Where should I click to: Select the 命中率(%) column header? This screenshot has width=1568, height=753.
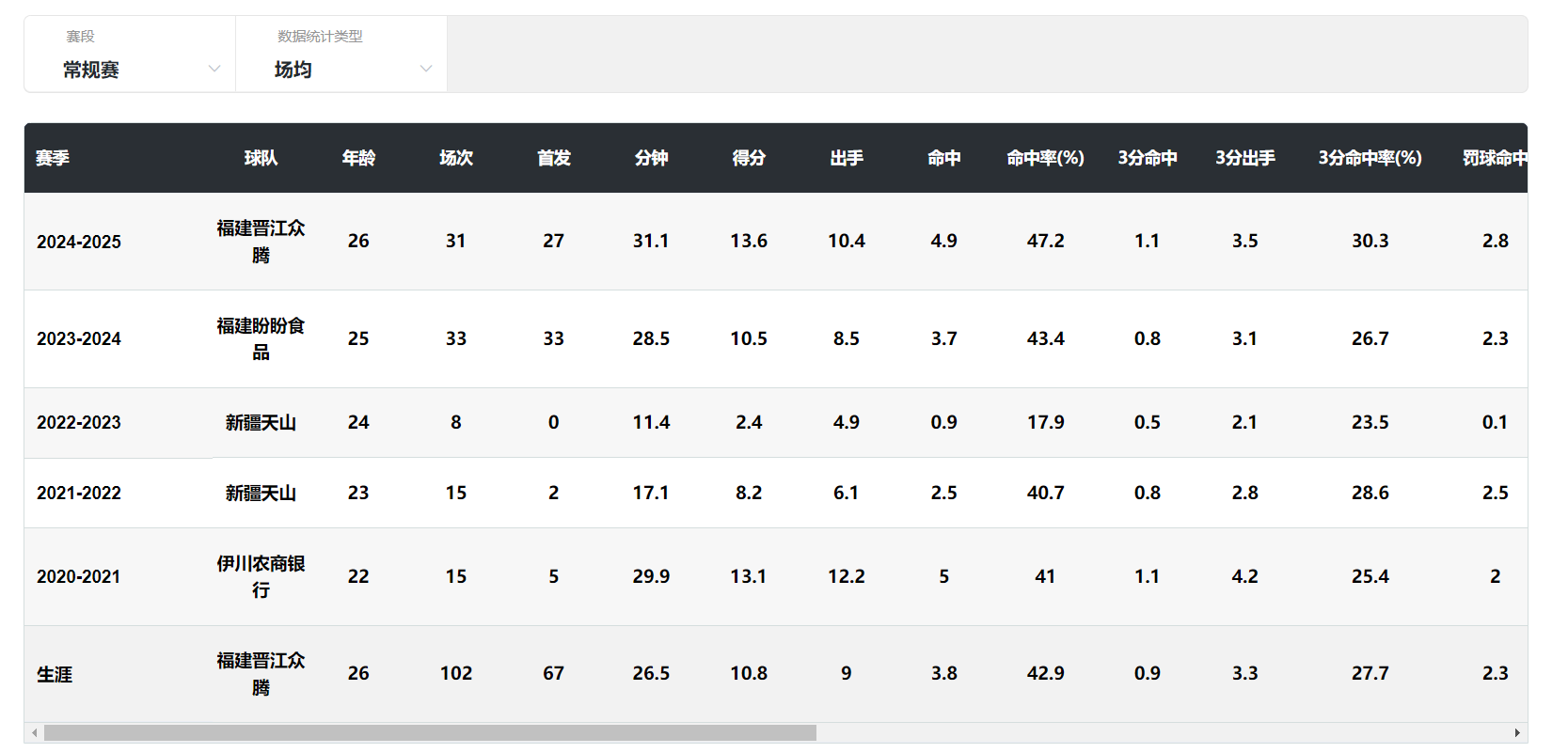pyautogui.click(x=1045, y=158)
